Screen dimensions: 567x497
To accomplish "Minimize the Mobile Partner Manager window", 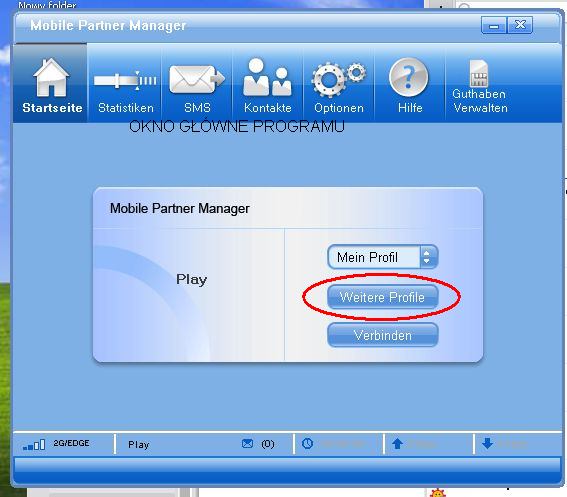I will click(494, 25).
